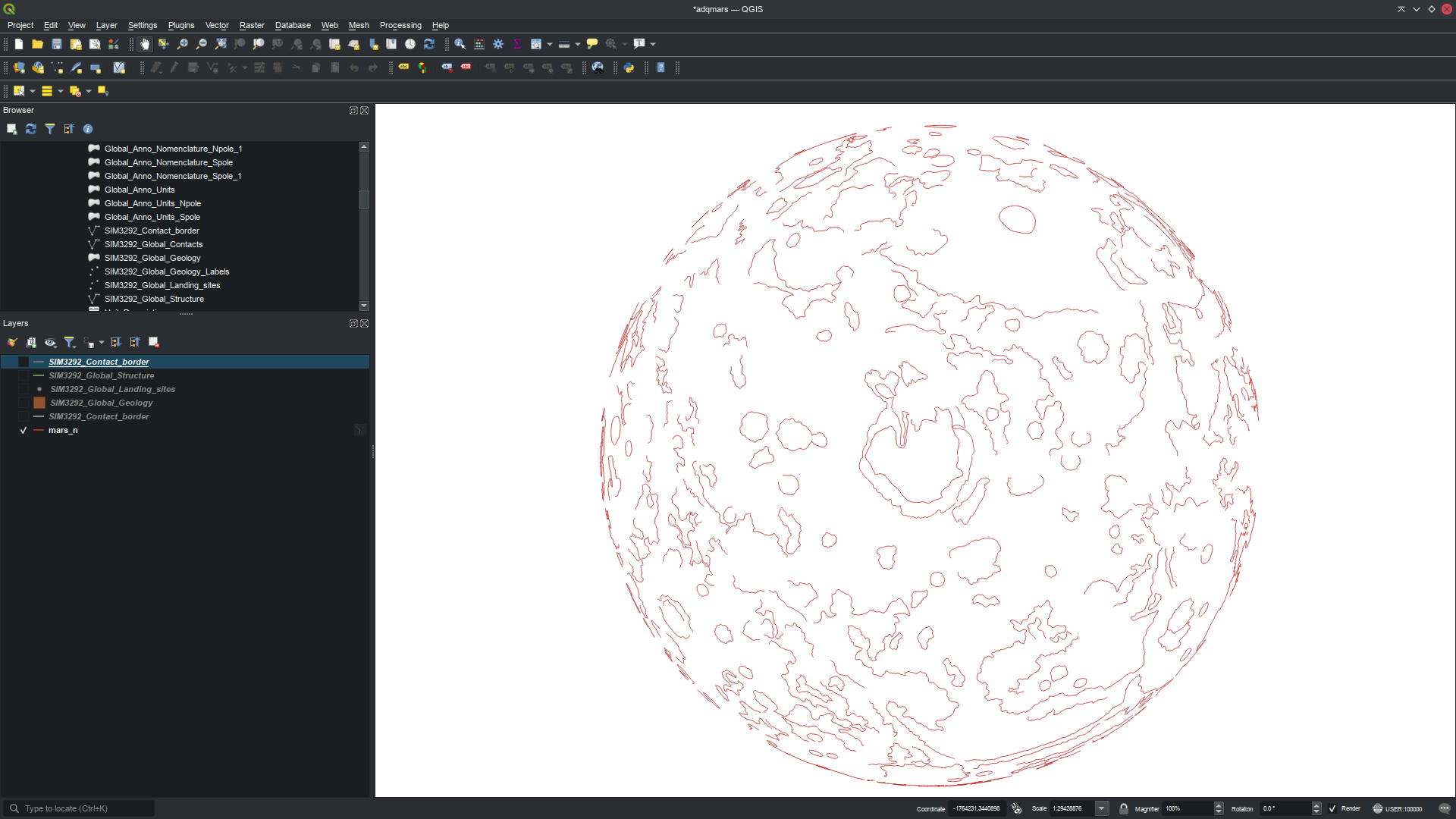Open the Processing Toolbox icon

[x=497, y=44]
